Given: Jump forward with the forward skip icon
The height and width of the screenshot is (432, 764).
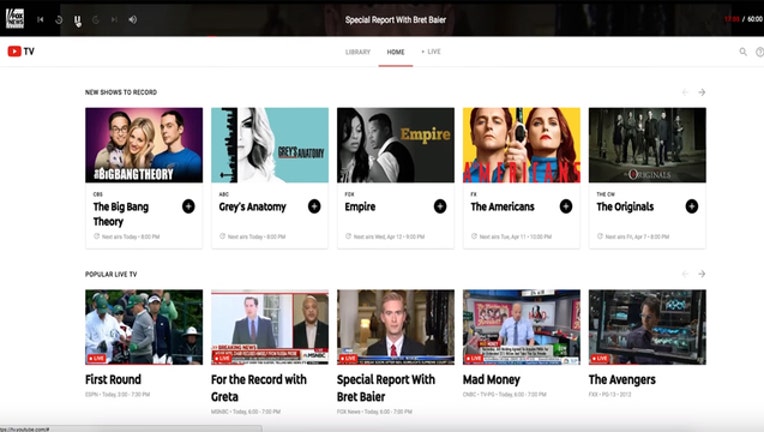Looking at the screenshot, I should [x=96, y=19].
